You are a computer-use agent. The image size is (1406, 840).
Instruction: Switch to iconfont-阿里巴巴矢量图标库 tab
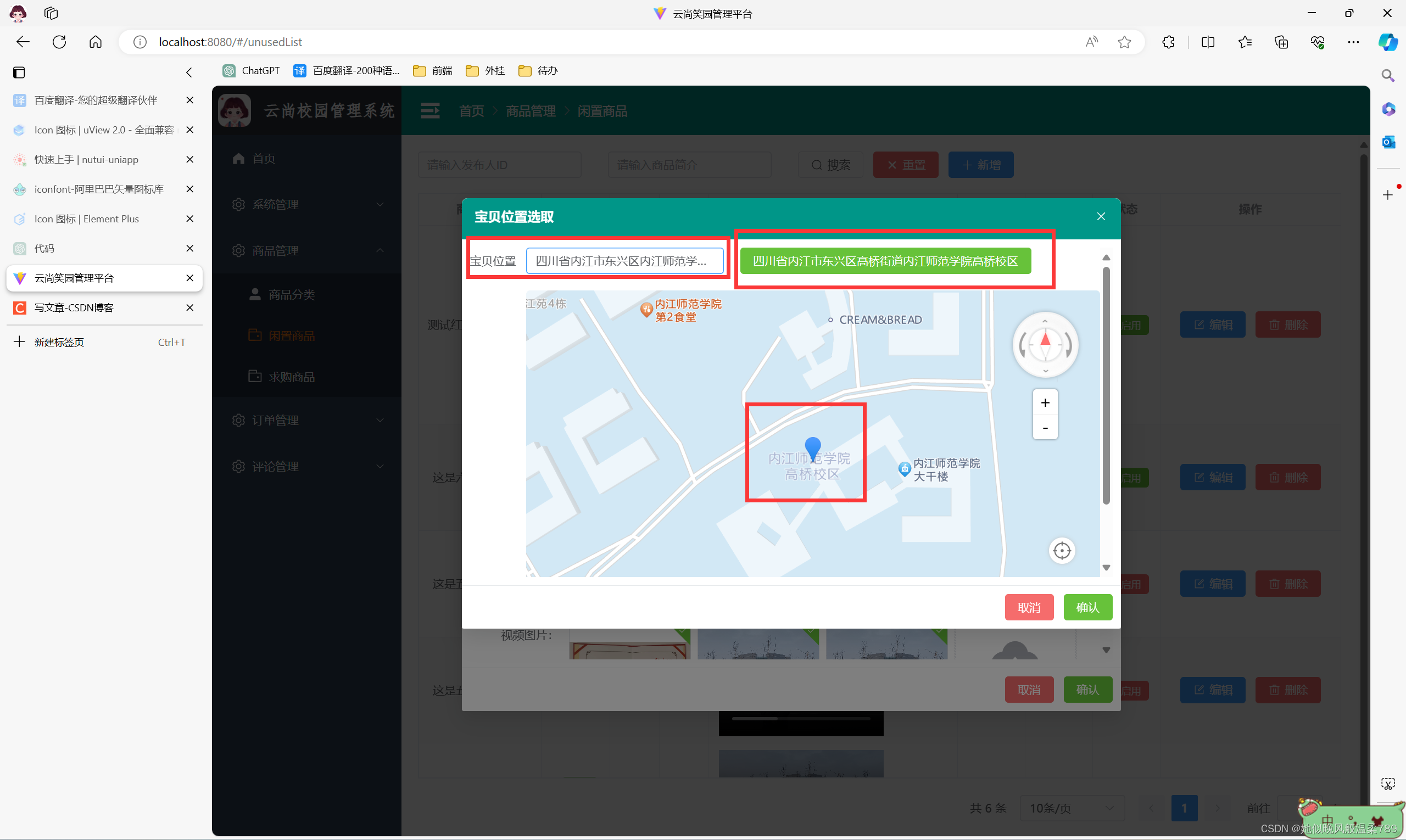coord(98,189)
